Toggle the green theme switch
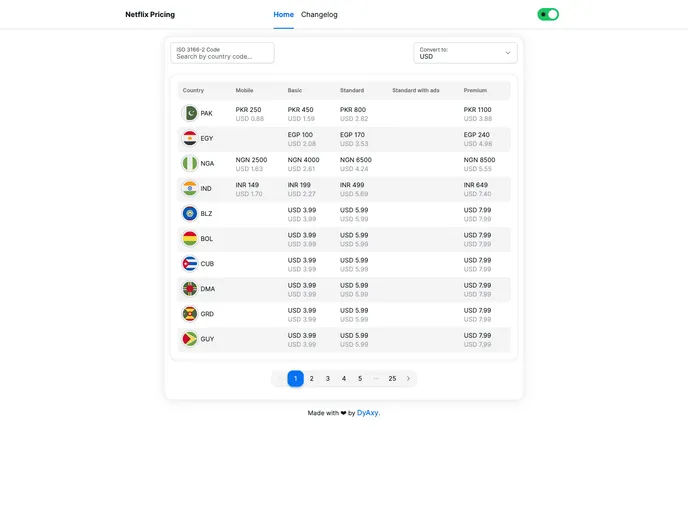 548,14
